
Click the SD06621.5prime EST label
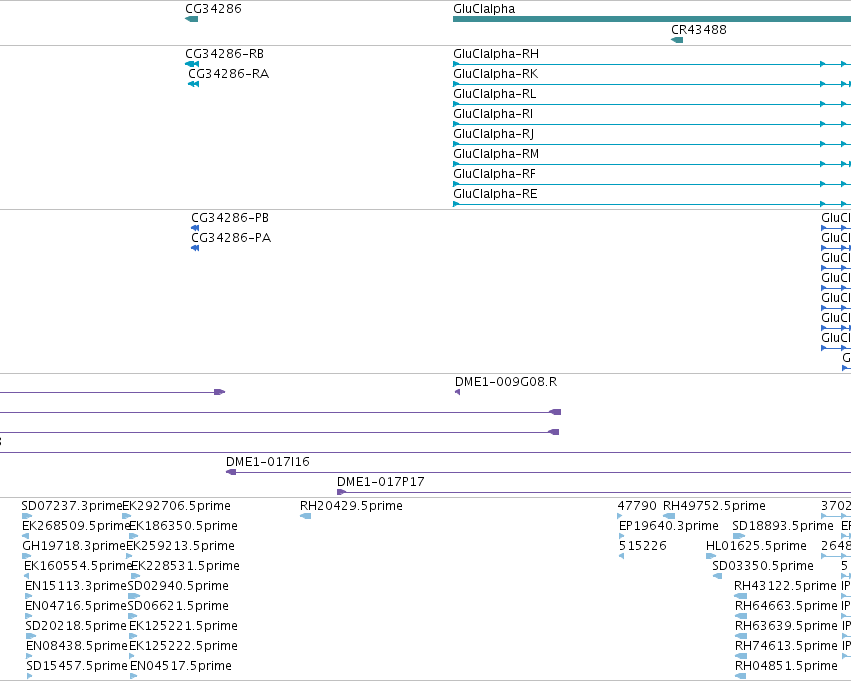coord(178,606)
